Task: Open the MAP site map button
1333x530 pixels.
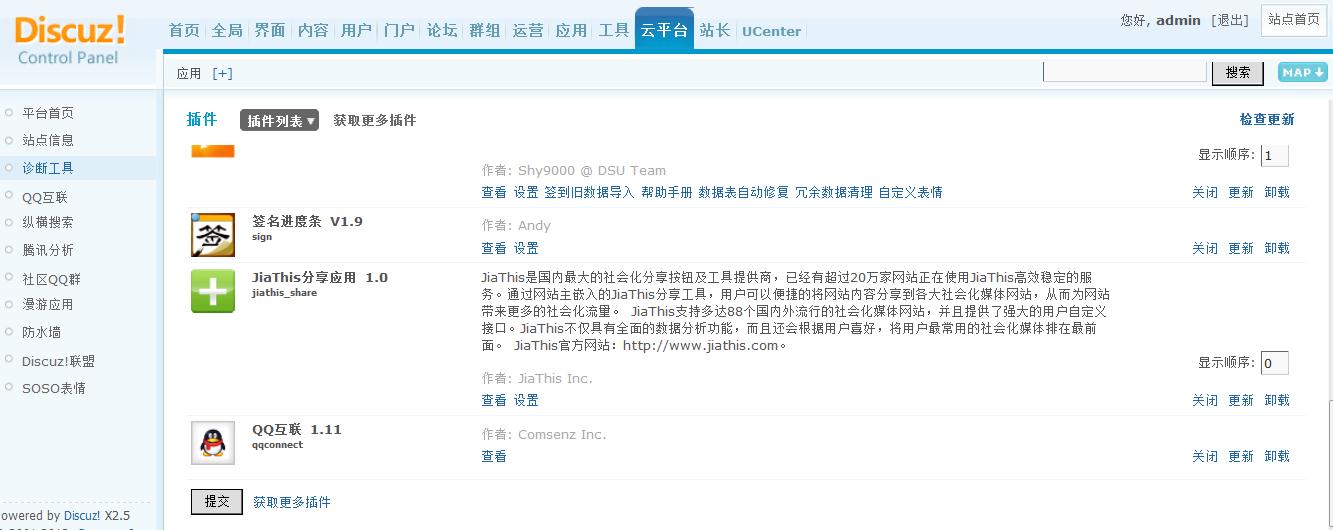Action: click(1303, 72)
